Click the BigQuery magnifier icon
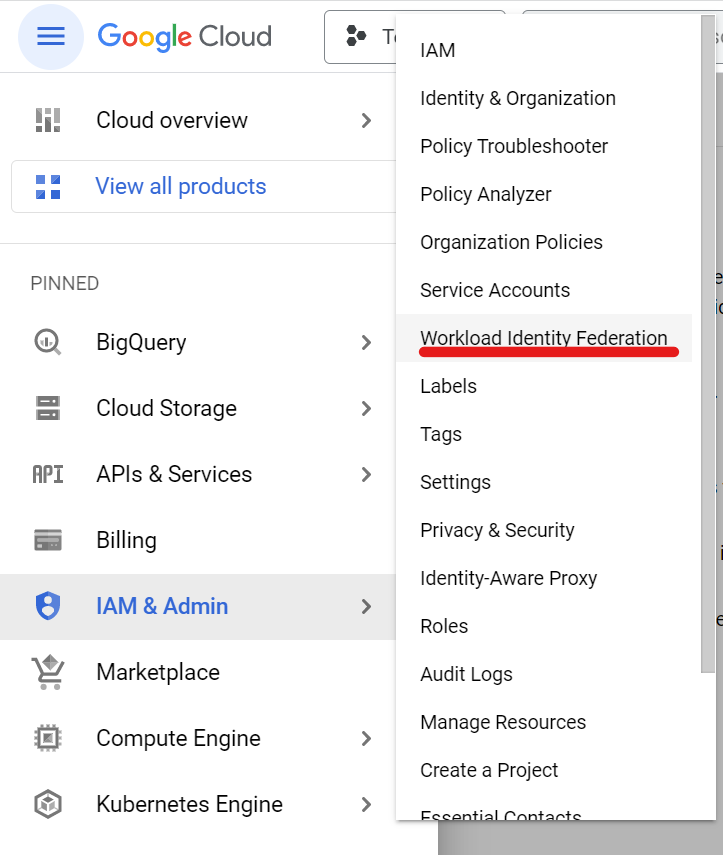This screenshot has width=723, height=855. click(x=48, y=342)
